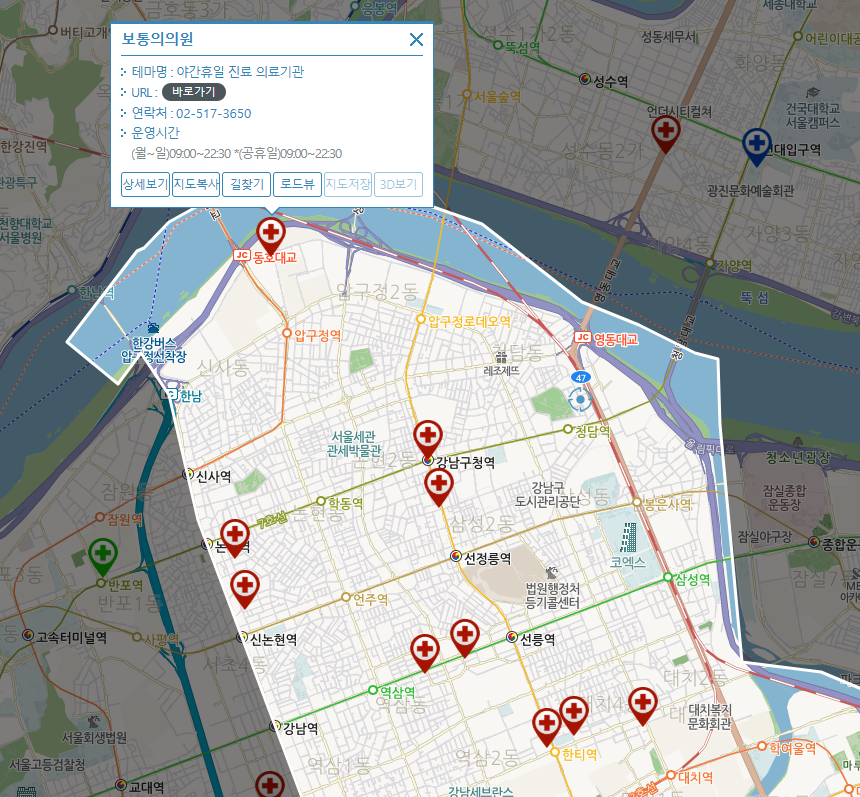Click 언주역 station label
Viewport: 860px width, 797px height.
370,600
